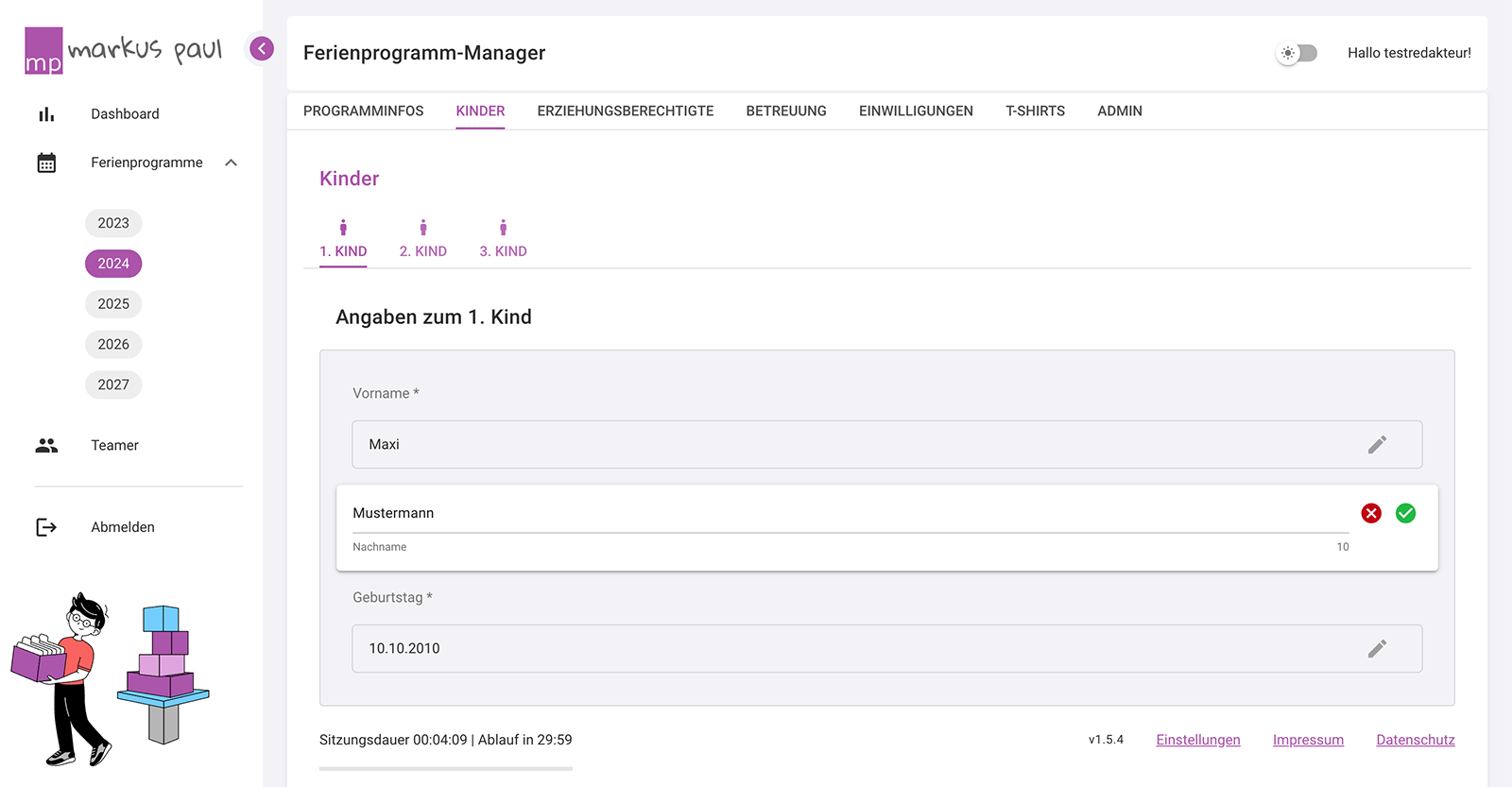1512x787 pixels.
Task: Click the Sitzungsdauer session timer text
Action: pos(446,740)
